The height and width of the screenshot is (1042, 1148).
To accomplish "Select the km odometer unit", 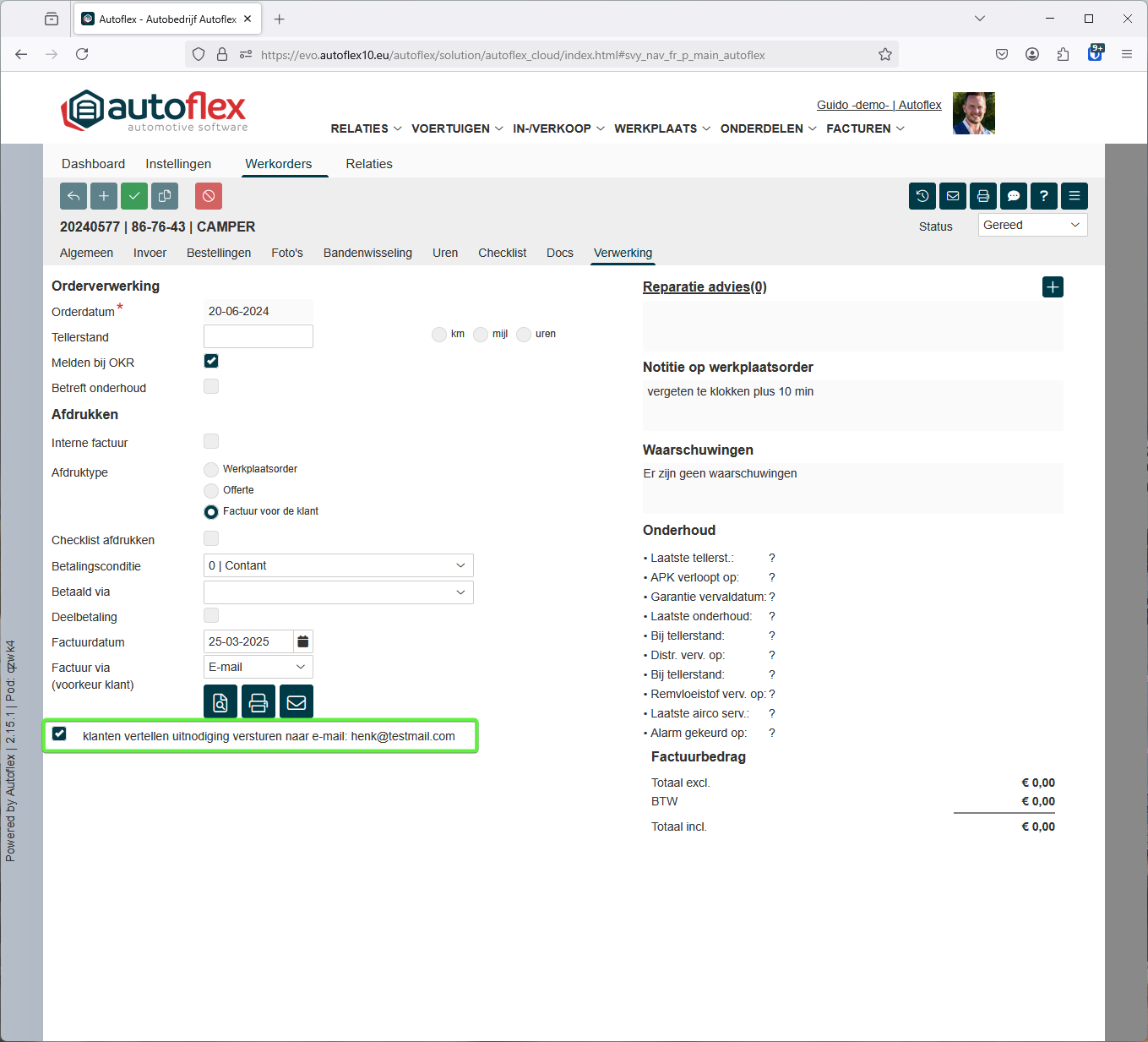I will coord(439,335).
